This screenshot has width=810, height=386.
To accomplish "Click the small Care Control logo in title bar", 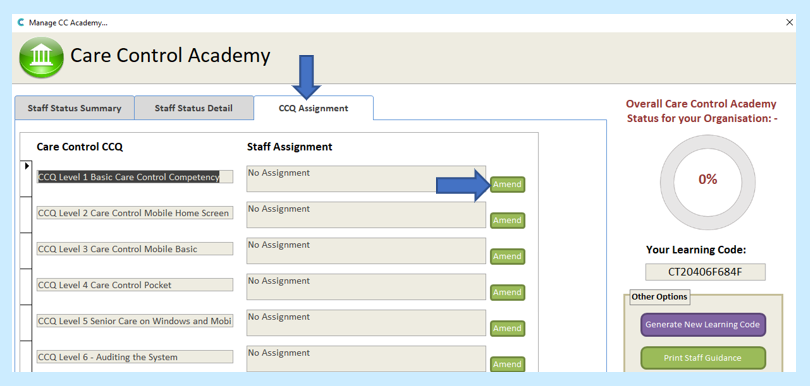I will coord(21,23).
